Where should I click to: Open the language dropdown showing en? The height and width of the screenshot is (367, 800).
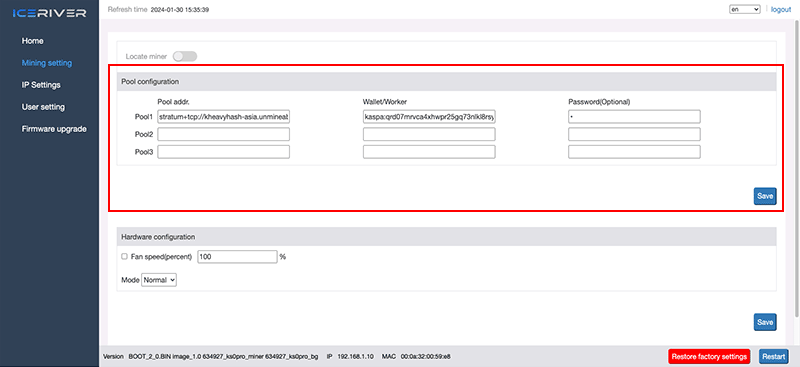coord(745,9)
